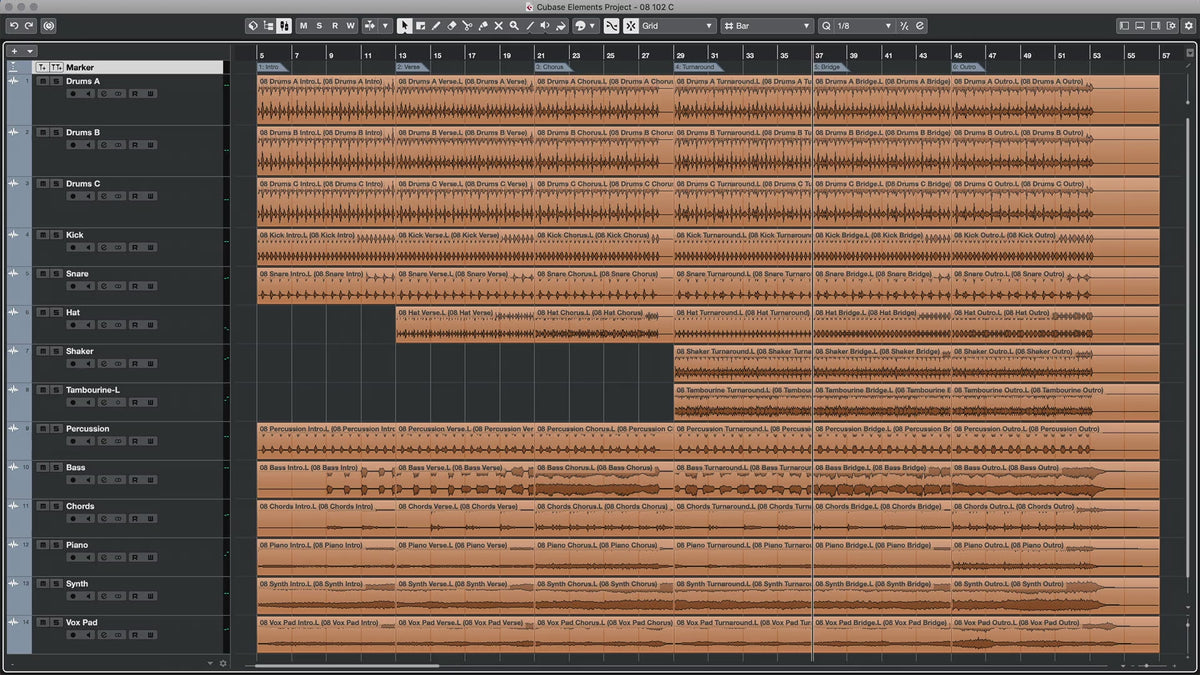
Task: Click the Undo arrow icon
Action: [14, 26]
